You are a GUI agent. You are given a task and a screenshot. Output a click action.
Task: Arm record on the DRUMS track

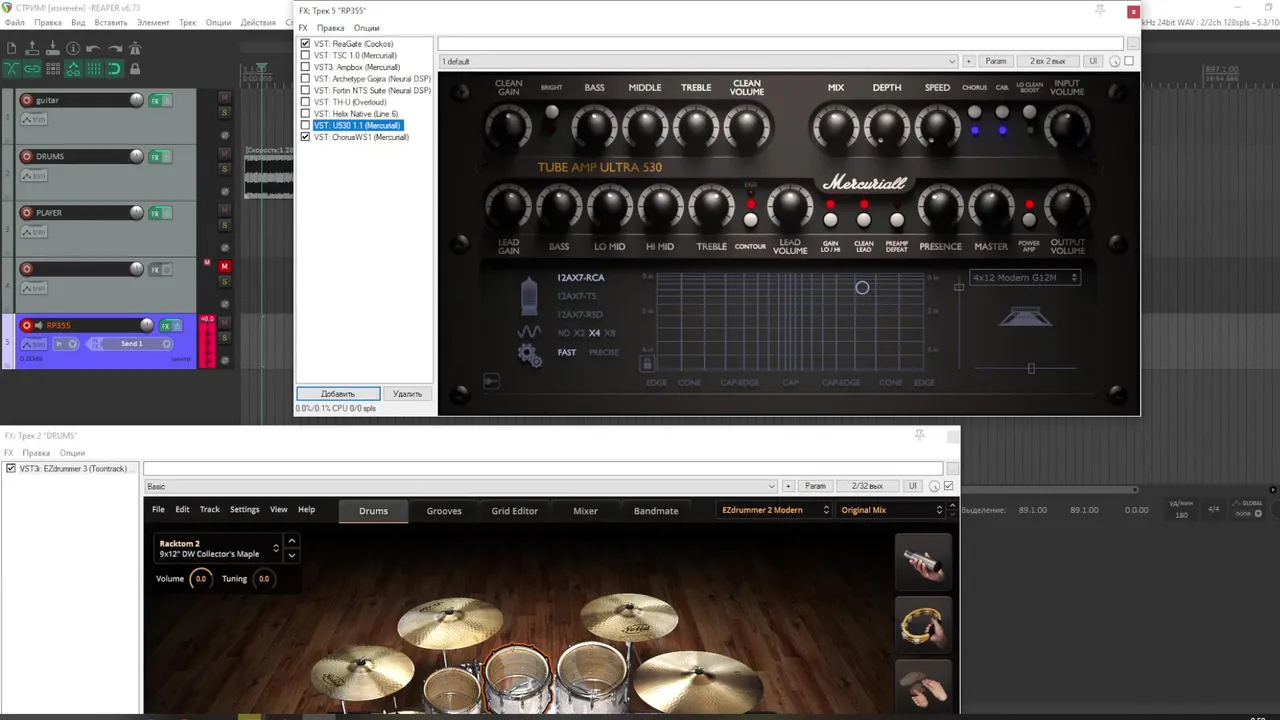(x=27, y=156)
